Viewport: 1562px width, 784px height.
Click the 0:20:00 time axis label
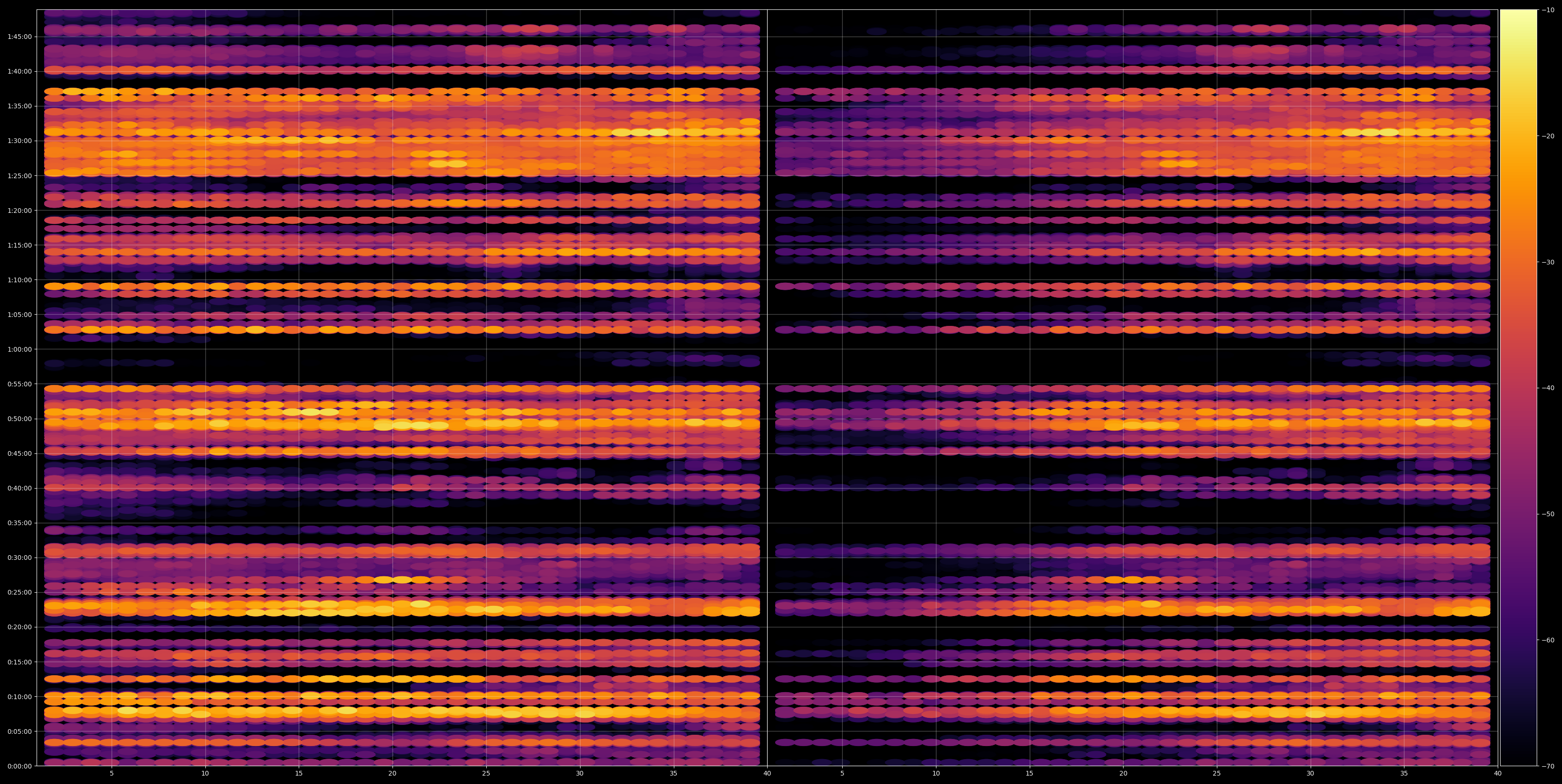pos(19,627)
